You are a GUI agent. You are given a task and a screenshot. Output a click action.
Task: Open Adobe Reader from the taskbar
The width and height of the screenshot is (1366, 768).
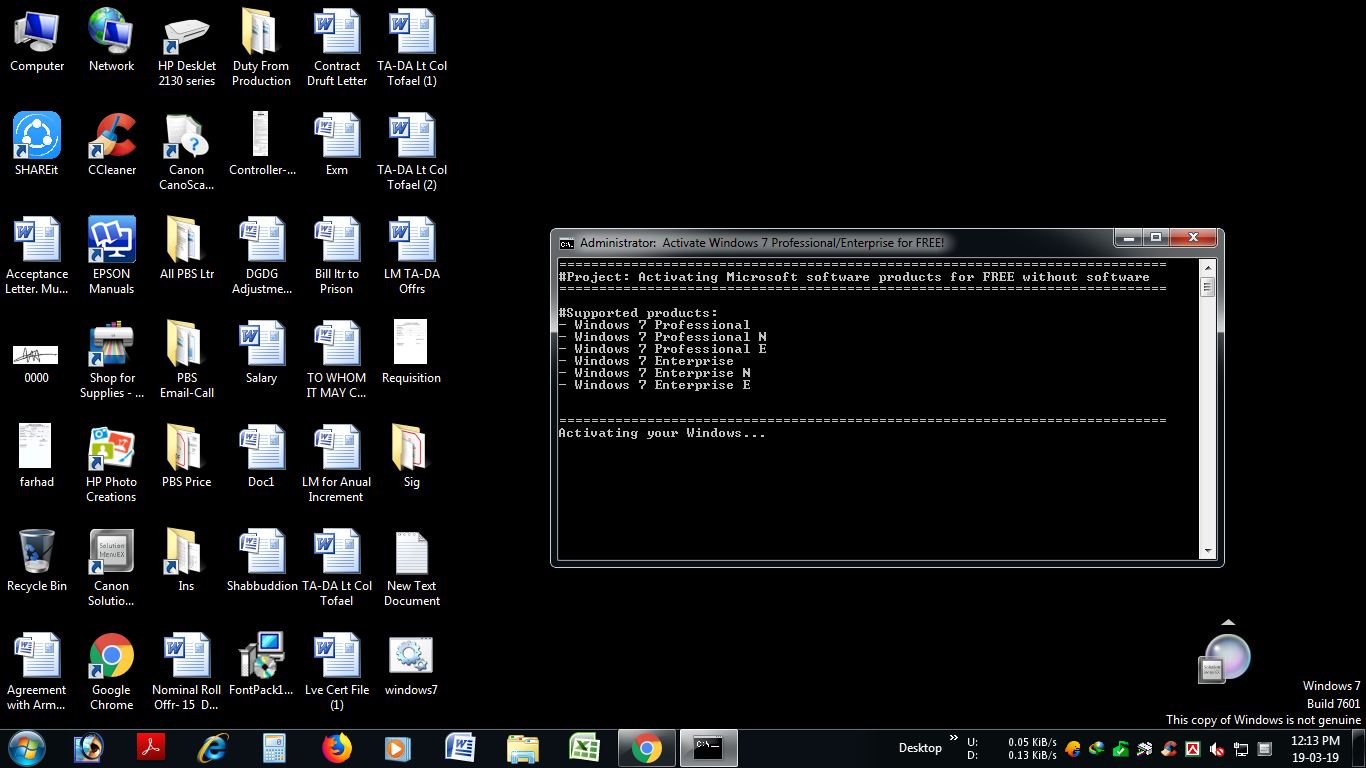pos(151,748)
